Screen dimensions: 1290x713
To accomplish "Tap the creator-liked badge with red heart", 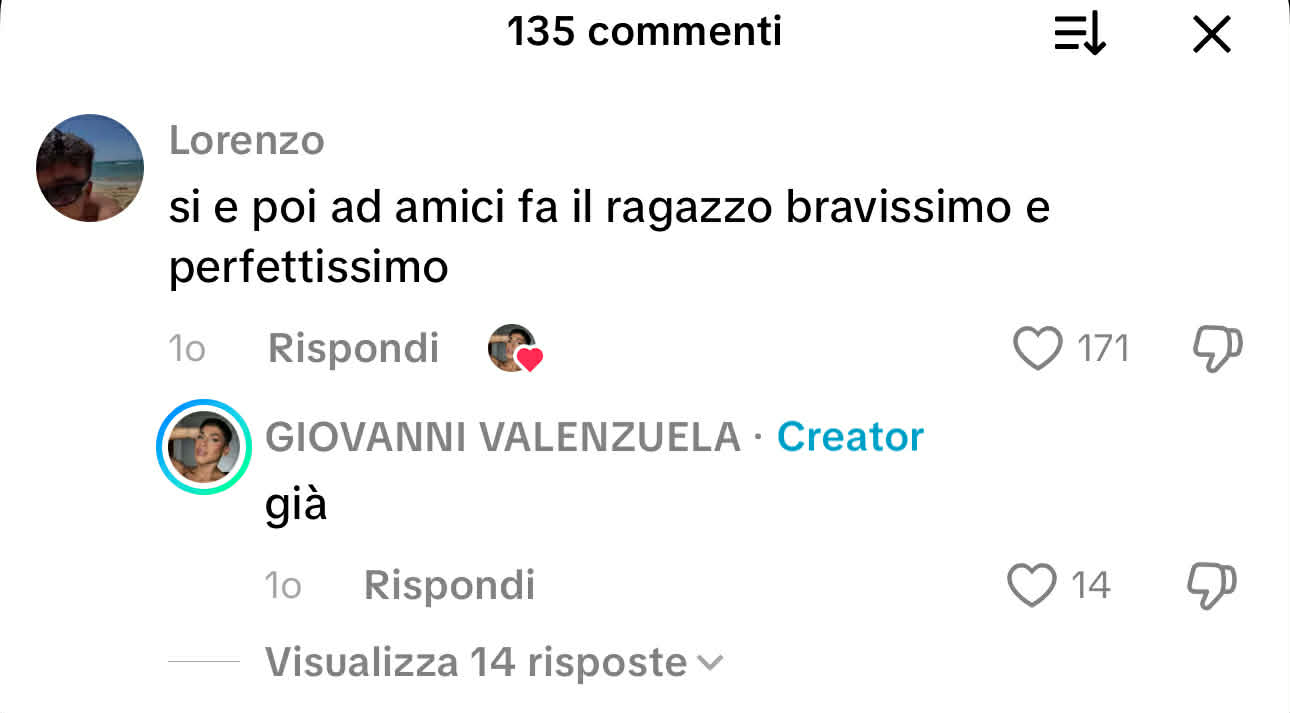I will tap(514, 349).
